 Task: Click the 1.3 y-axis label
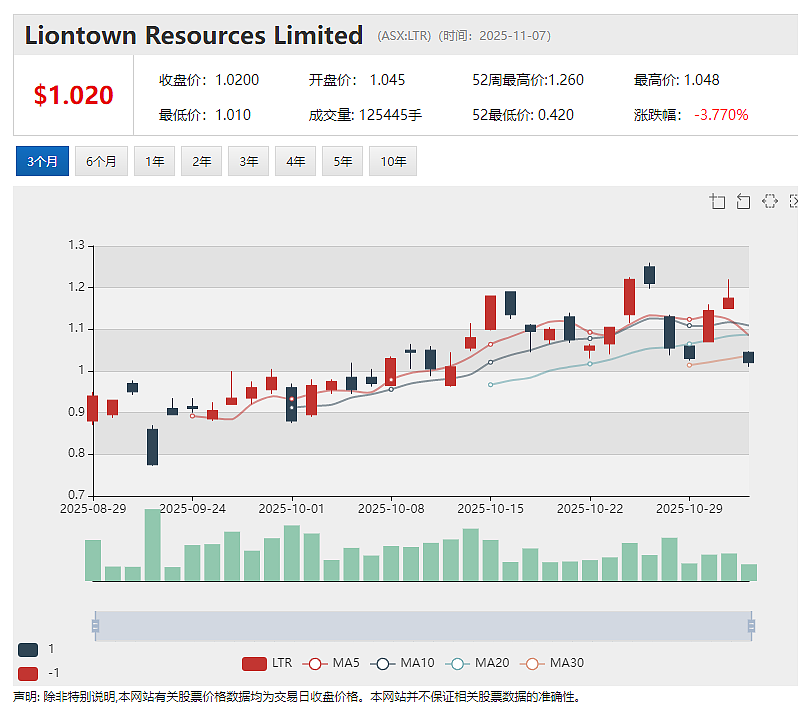[77, 245]
